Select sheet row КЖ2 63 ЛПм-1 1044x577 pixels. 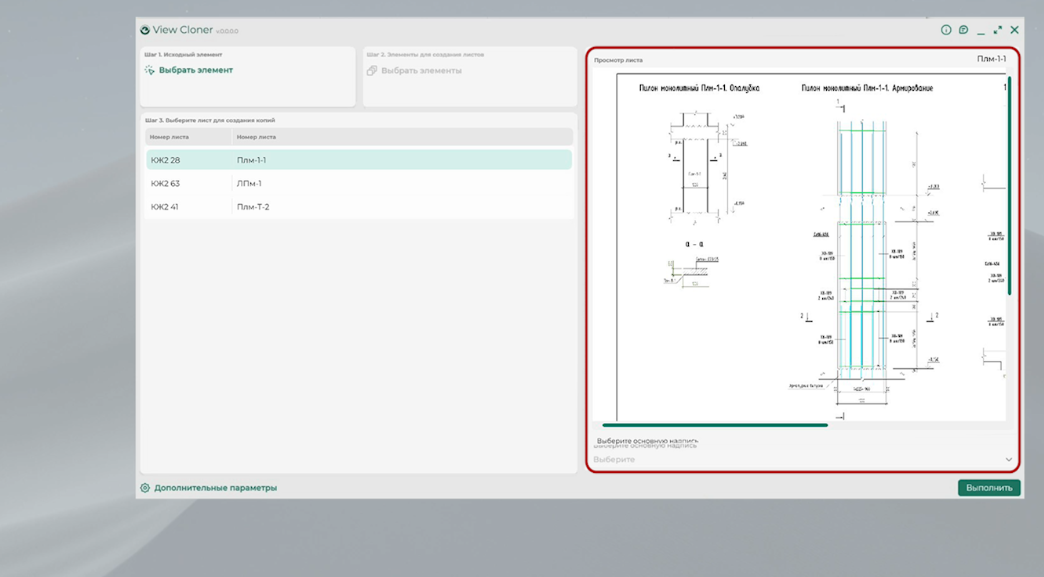(358, 184)
